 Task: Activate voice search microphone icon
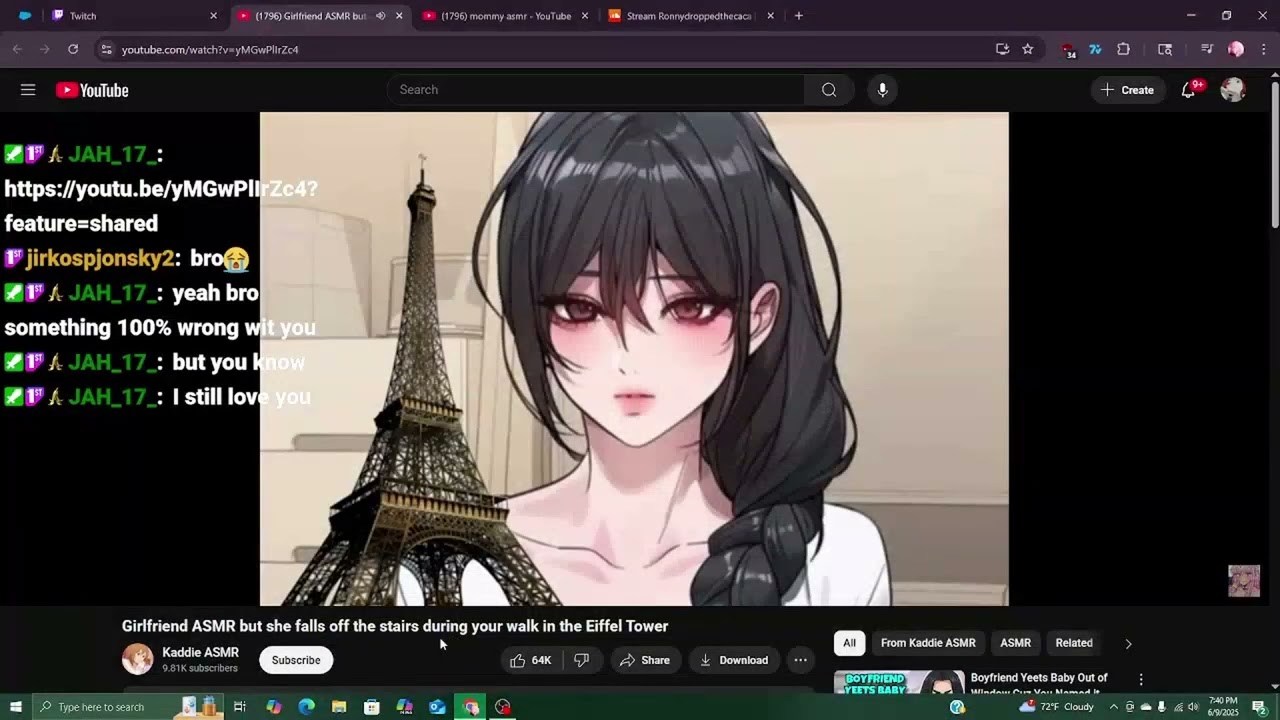point(882,90)
